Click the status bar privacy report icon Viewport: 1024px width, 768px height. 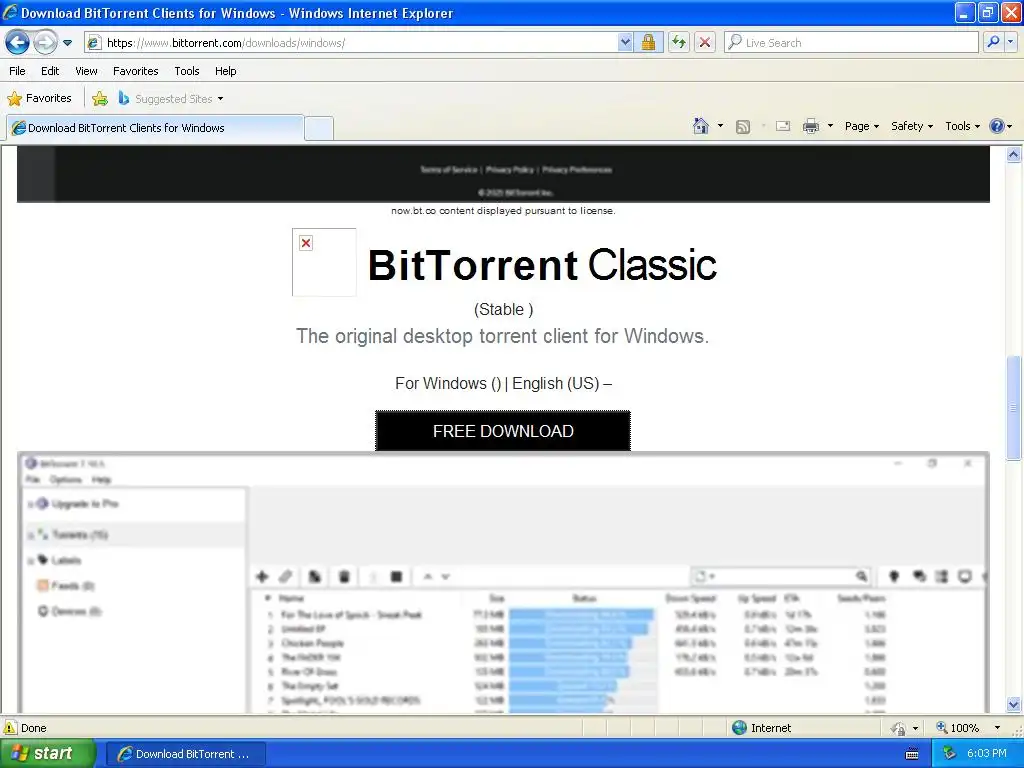[x=899, y=728]
